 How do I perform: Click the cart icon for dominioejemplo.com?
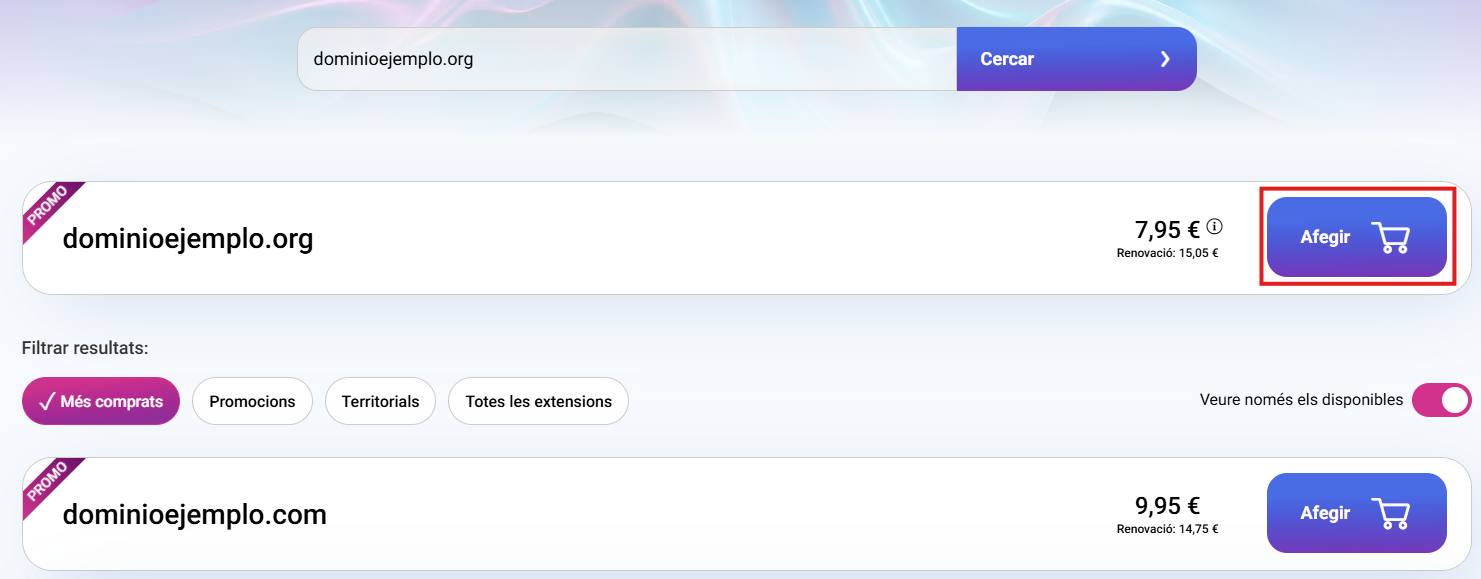coord(1391,514)
